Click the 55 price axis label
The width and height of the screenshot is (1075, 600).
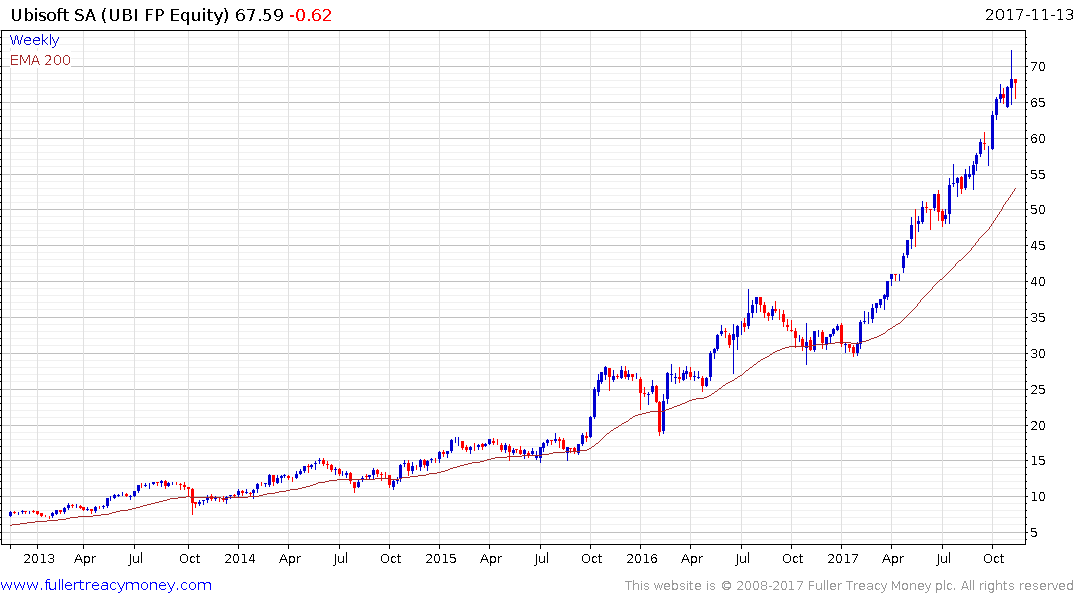pos(1037,174)
